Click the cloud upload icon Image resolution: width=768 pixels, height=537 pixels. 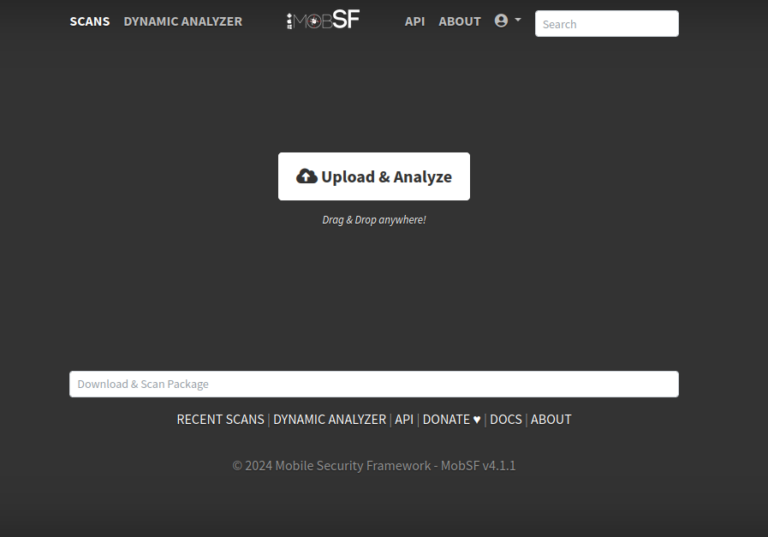pos(307,177)
